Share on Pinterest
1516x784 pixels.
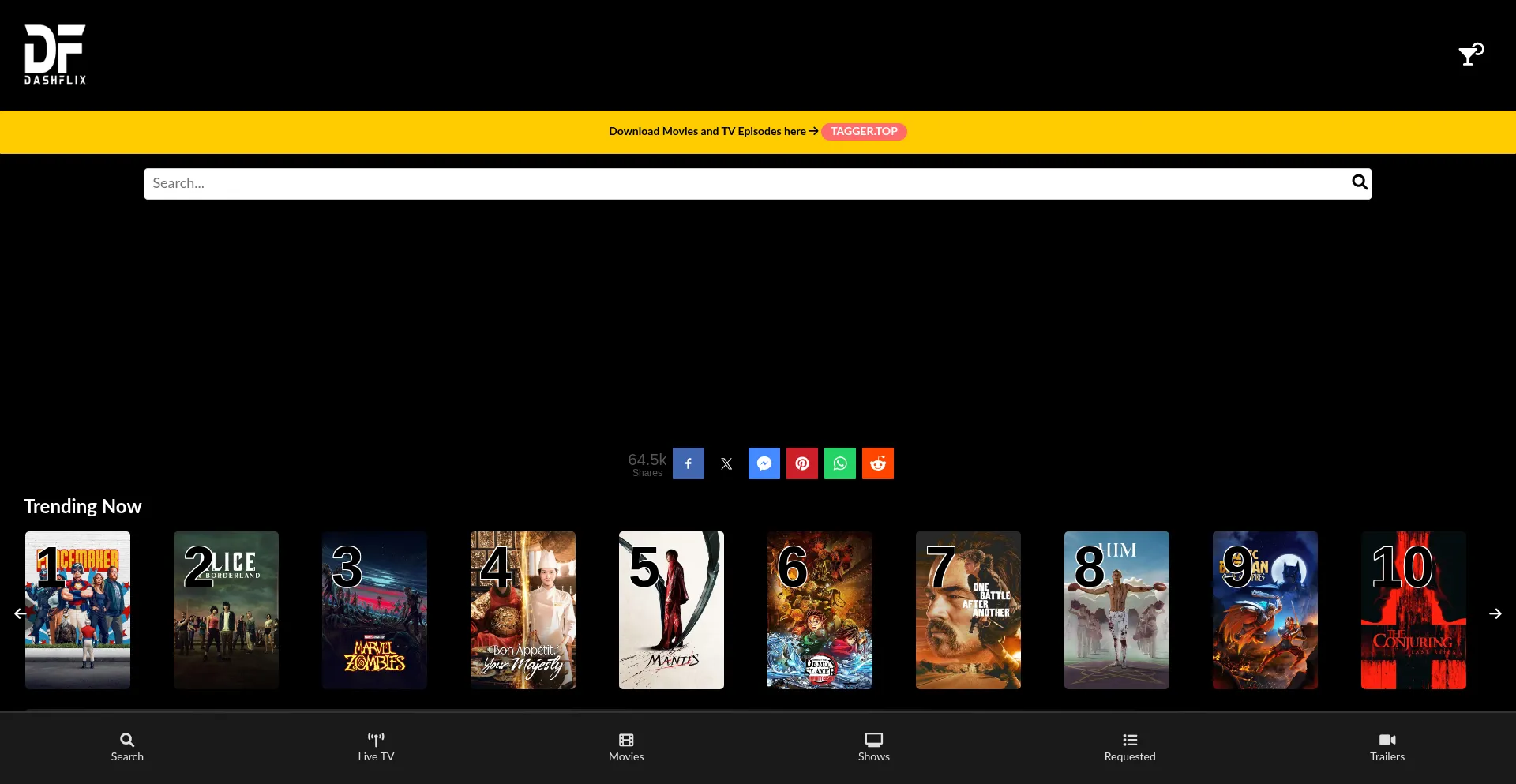pos(801,463)
